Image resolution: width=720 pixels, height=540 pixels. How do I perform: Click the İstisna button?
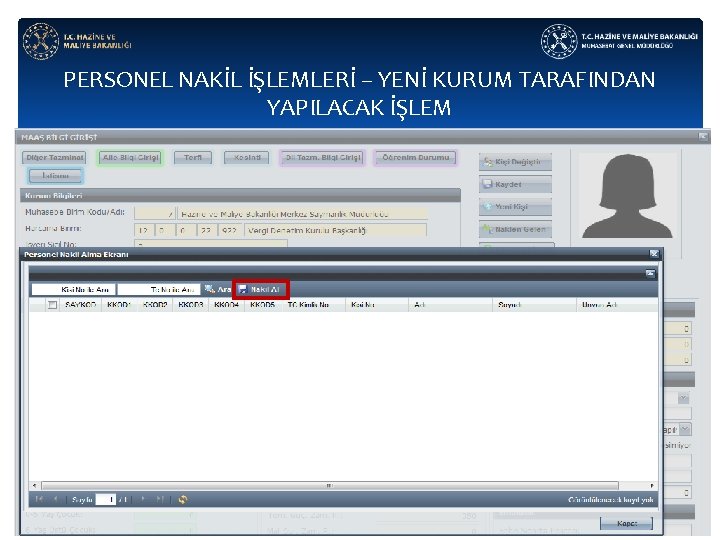pyautogui.click(x=56, y=176)
